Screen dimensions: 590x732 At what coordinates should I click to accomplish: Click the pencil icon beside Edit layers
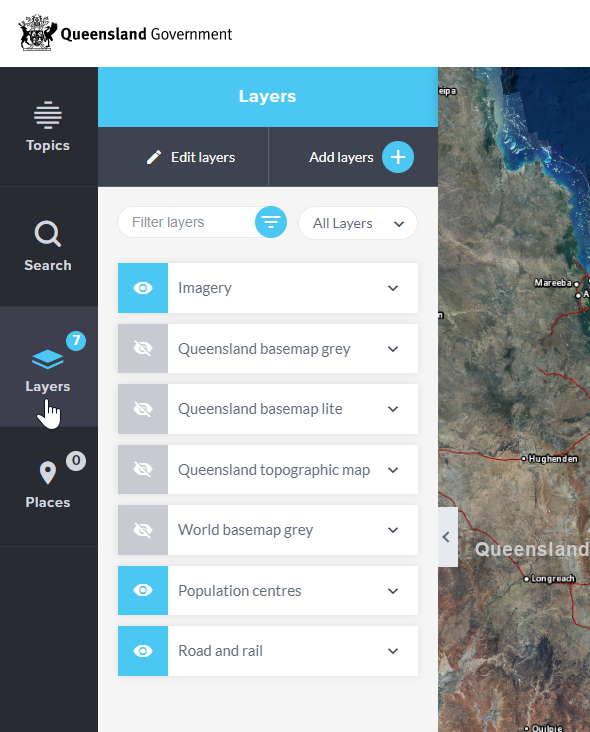[154, 157]
